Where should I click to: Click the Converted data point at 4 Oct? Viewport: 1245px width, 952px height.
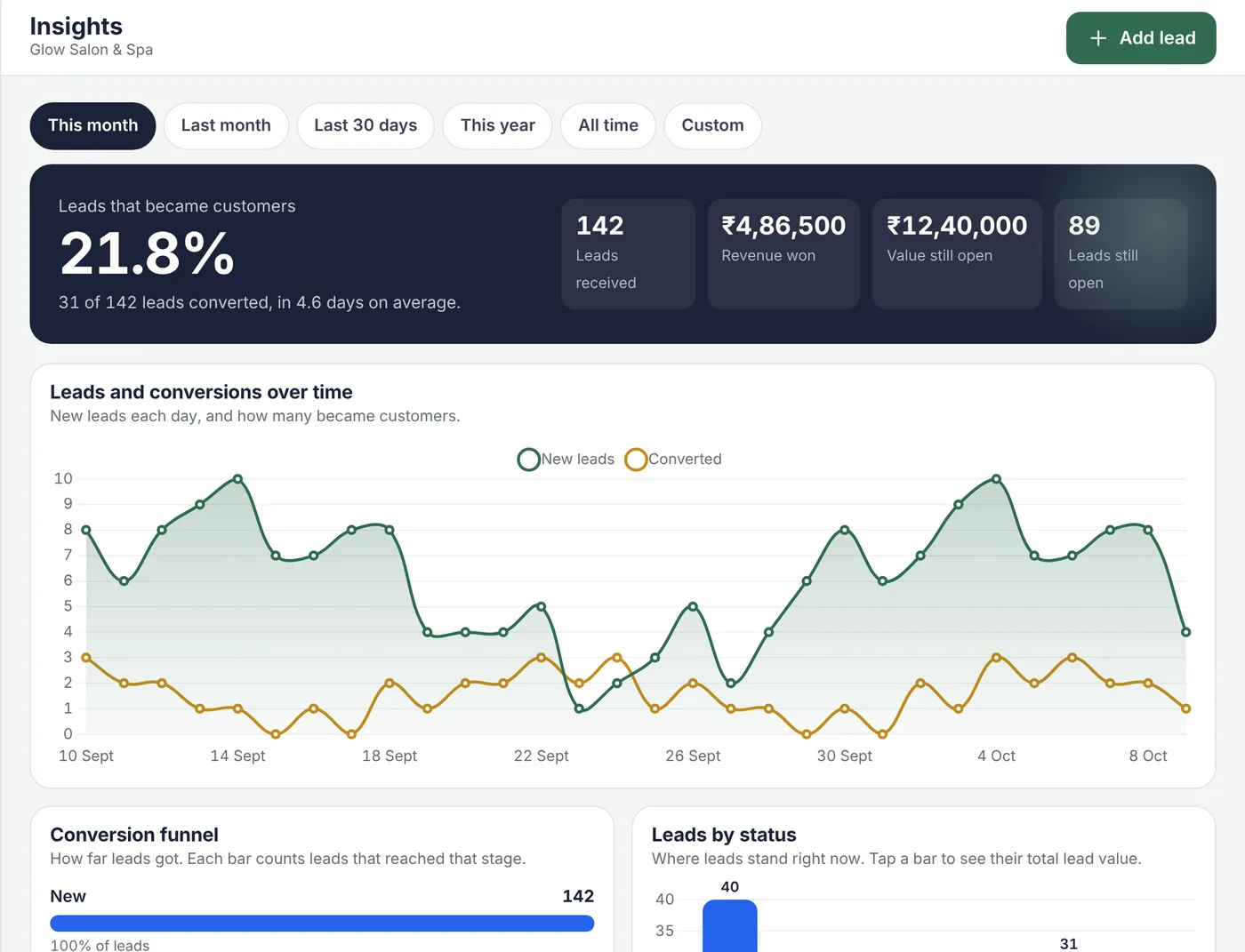[996, 658]
